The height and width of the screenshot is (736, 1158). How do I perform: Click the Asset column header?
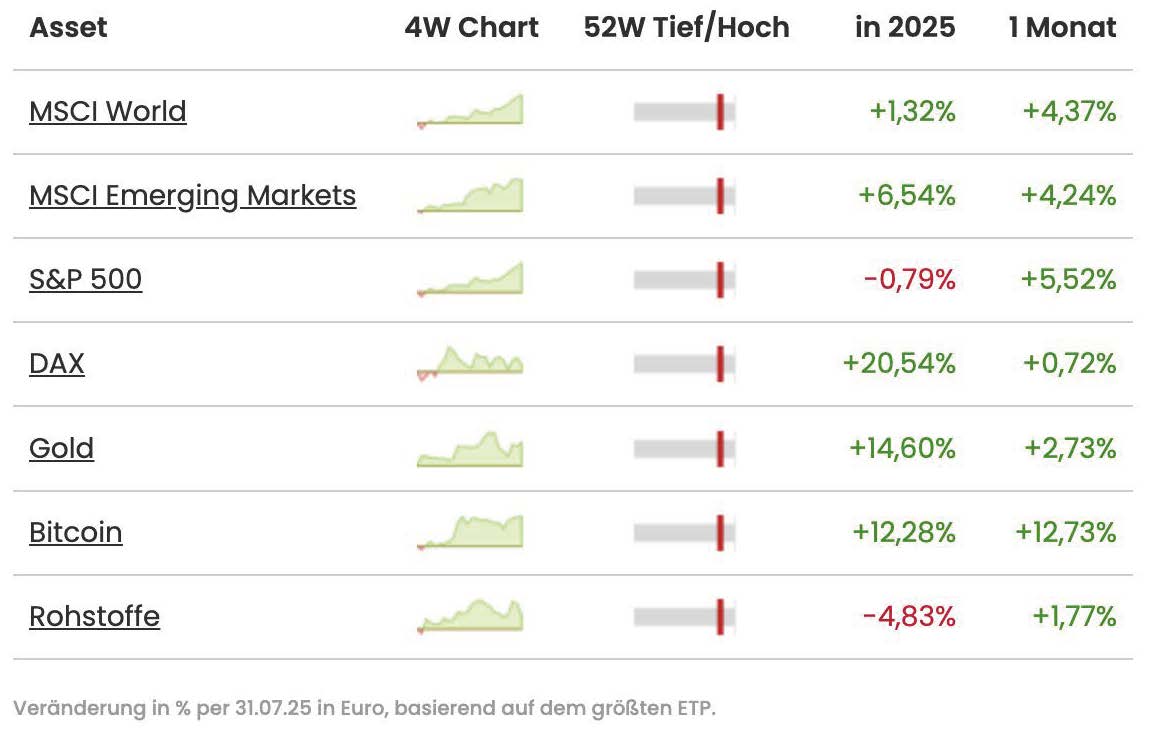tap(68, 28)
